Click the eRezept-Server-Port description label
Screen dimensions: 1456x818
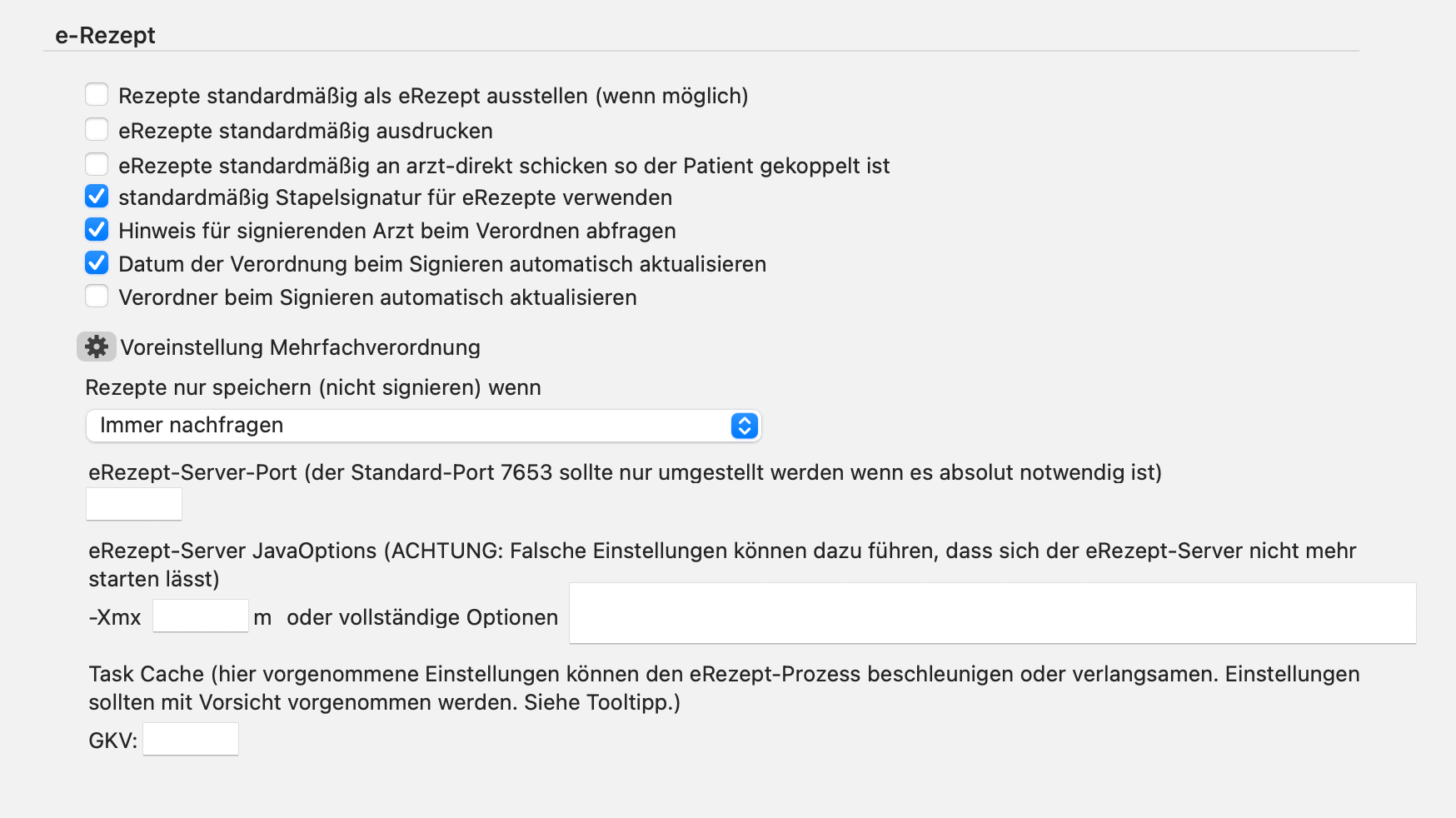tap(625, 472)
